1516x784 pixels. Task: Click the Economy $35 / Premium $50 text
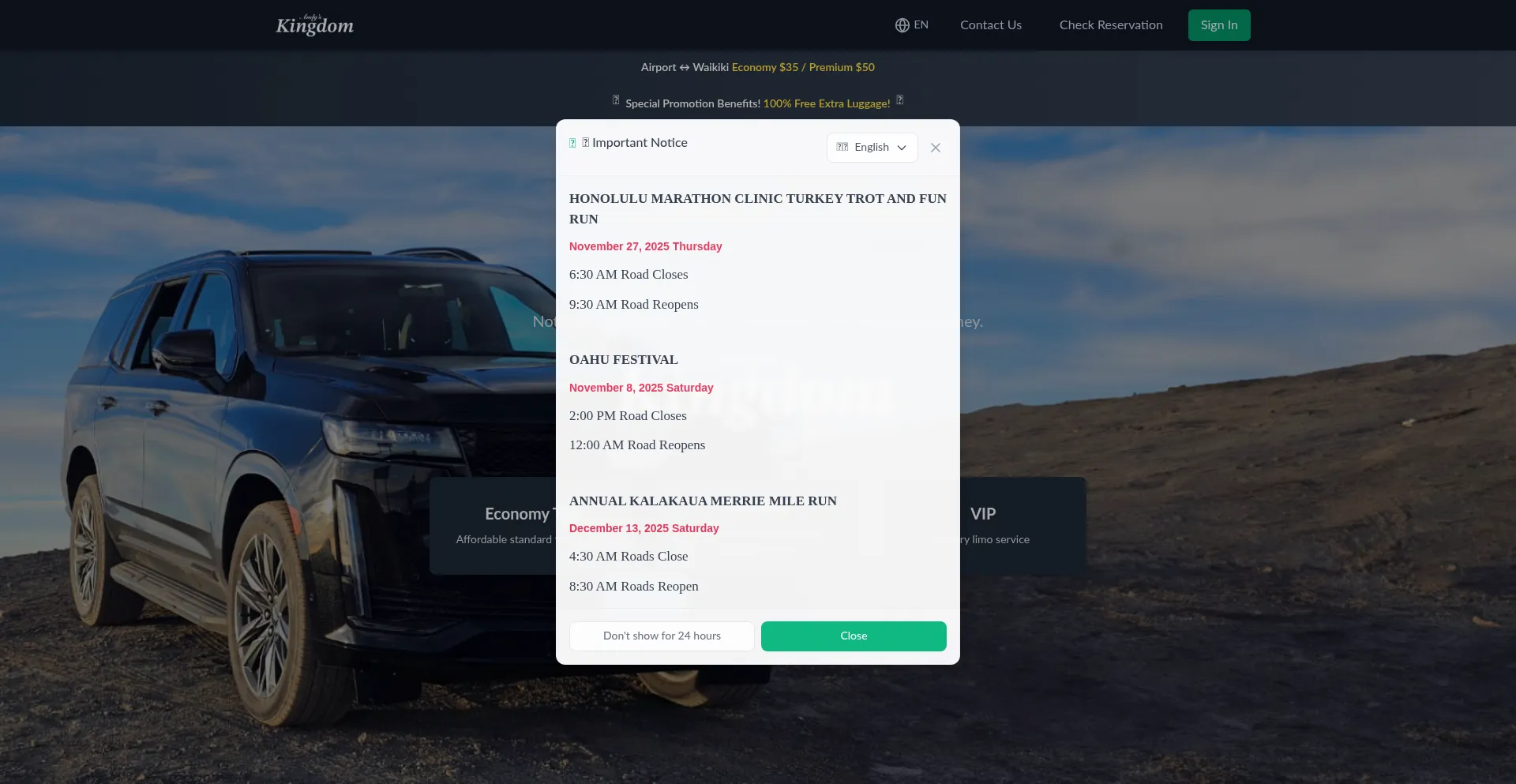pyautogui.click(x=803, y=67)
